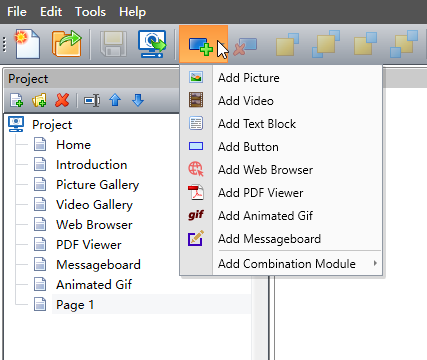The height and width of the screenshot is (360, 427).
Task: Open the File menu
Action: (17, 12)
